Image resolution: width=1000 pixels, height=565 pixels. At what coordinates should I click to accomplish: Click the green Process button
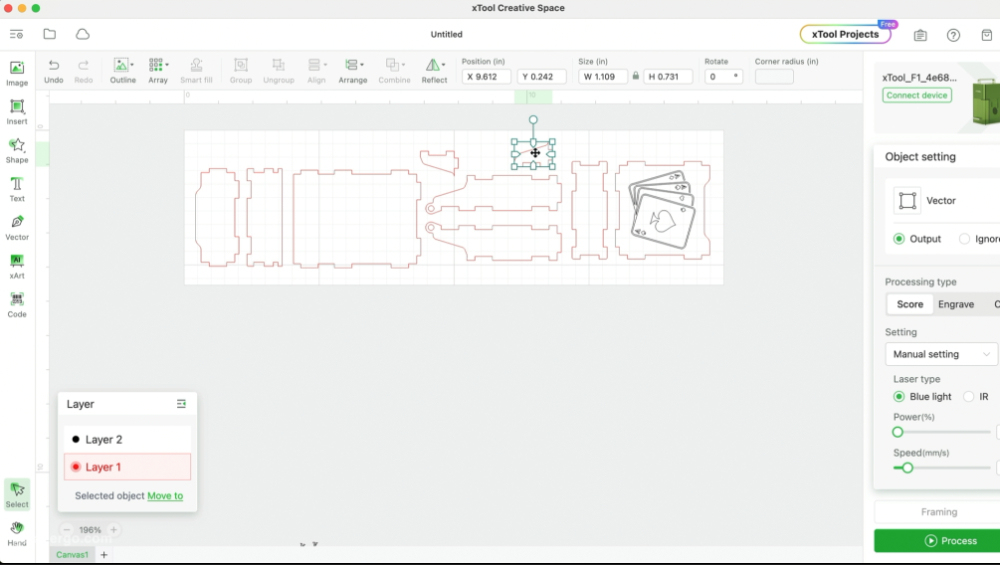[937, 541]
